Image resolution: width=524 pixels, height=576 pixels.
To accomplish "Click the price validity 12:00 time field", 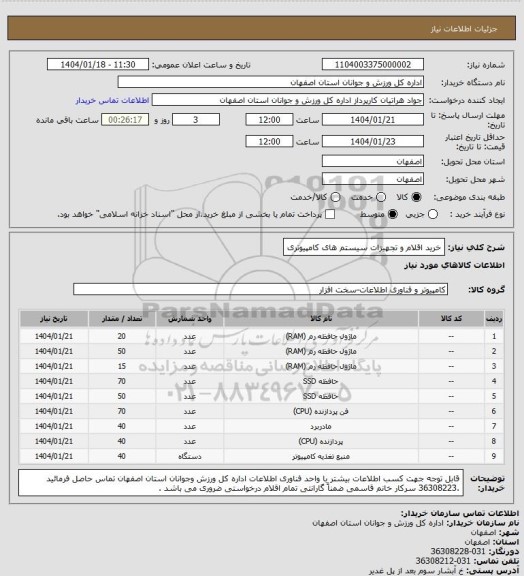I will 269,141.
